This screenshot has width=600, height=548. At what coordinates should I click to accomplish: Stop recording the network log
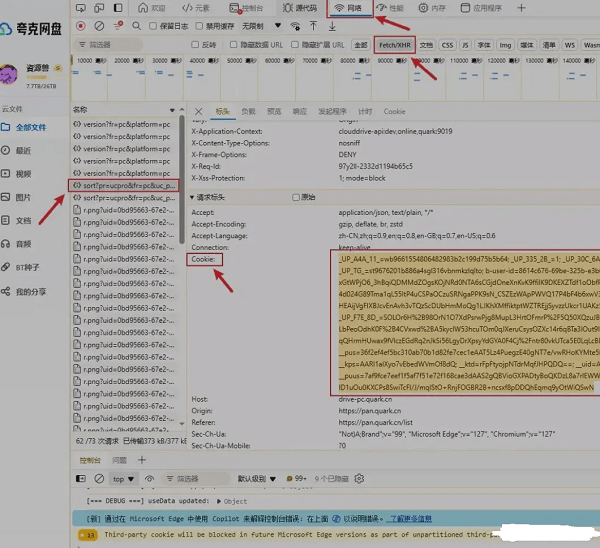tap(81, 26)
